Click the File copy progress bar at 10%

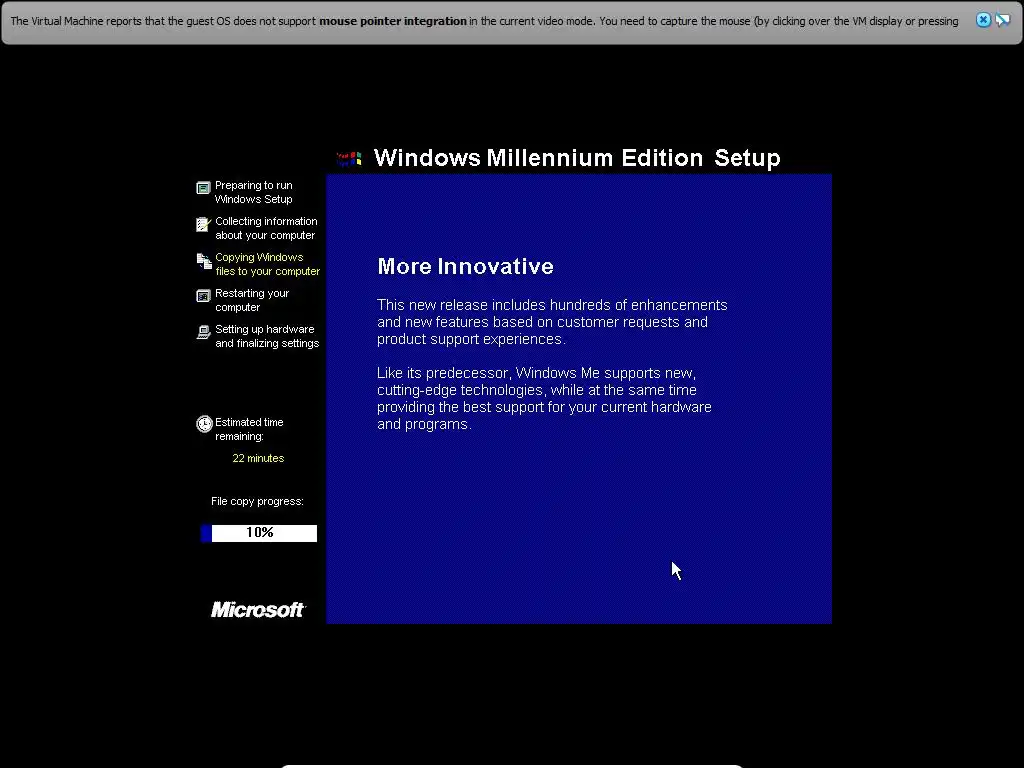click(259, 533)
